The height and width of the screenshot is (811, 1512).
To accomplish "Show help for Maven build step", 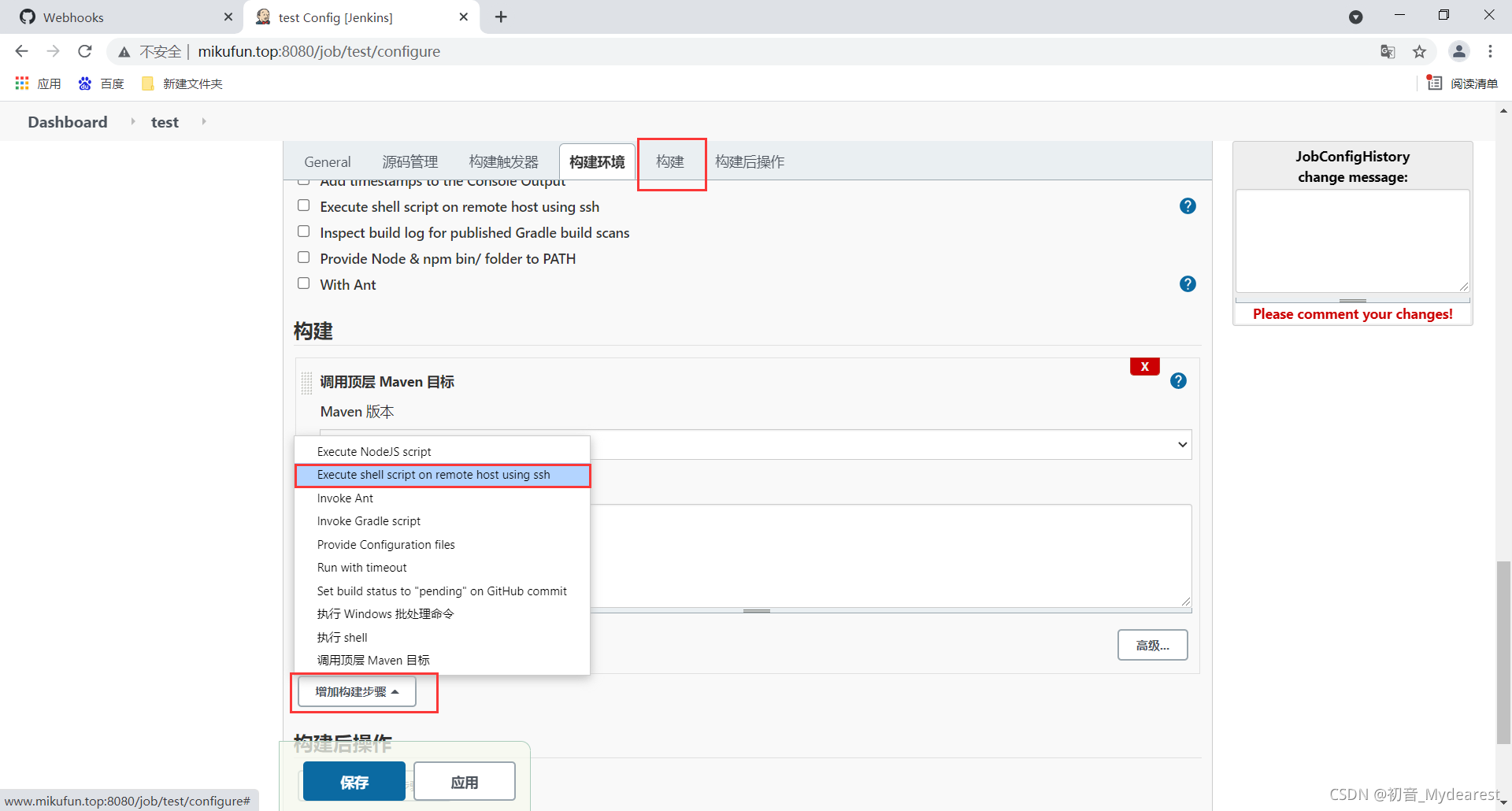I will pos(1178,381).
